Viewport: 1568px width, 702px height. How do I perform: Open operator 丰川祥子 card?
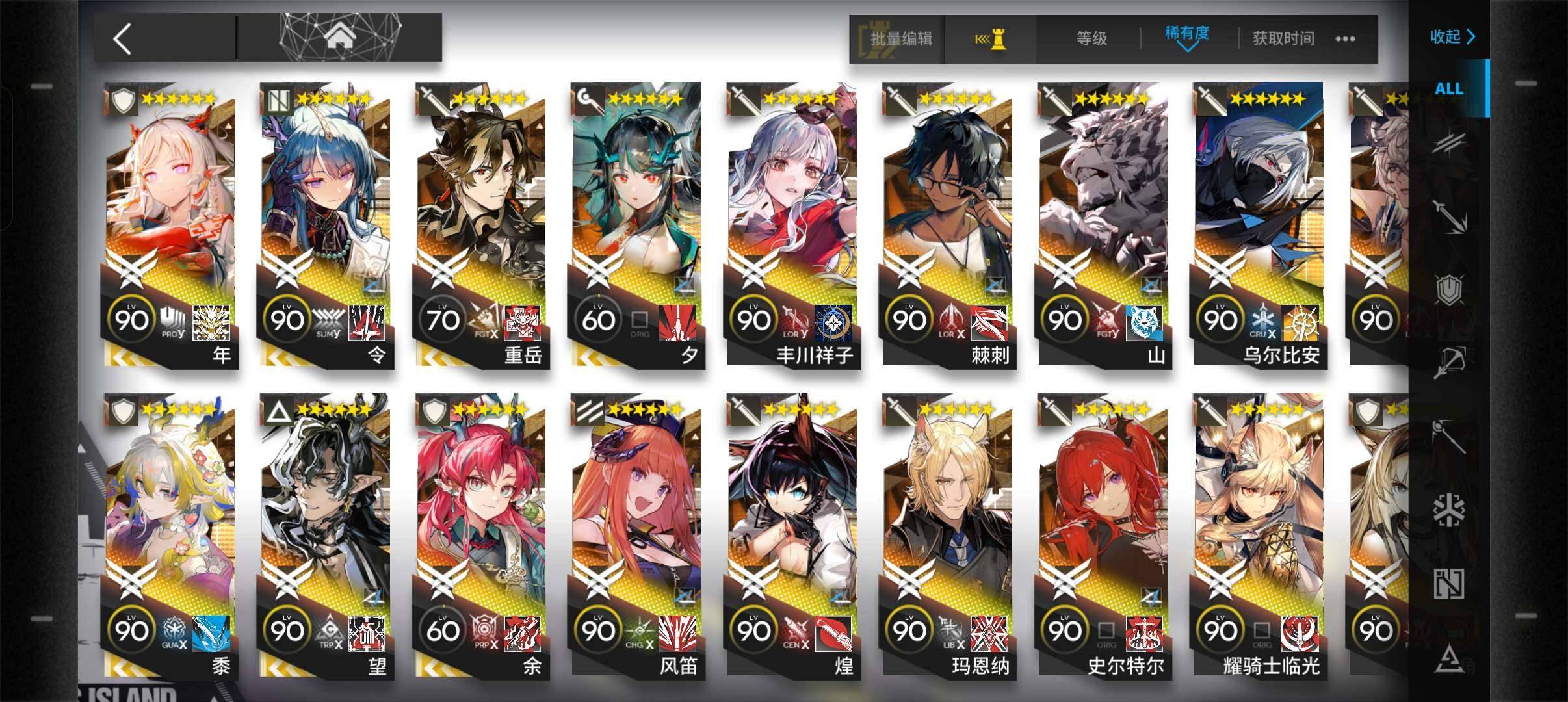coord(793,224)
